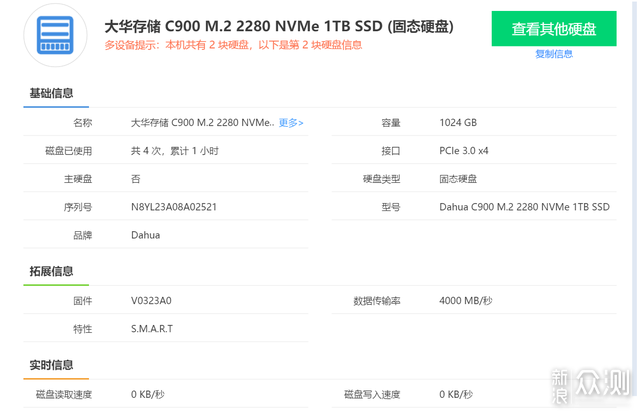Open the 更多> link beside the name
The height and width of the screenshot is (414, 640).
click(x=291, y=123)
